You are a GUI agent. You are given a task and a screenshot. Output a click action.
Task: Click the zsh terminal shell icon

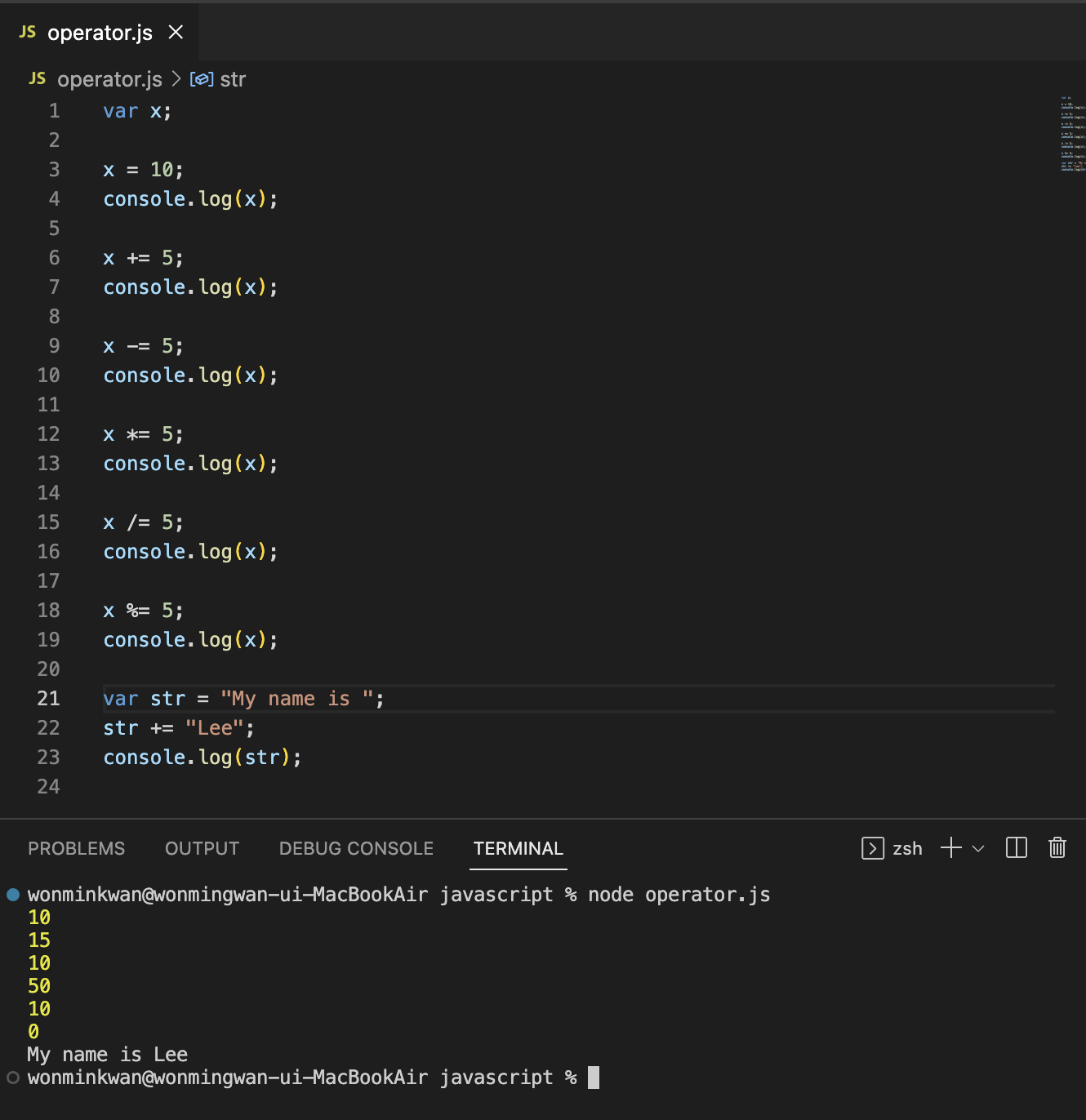coord(873,848)
